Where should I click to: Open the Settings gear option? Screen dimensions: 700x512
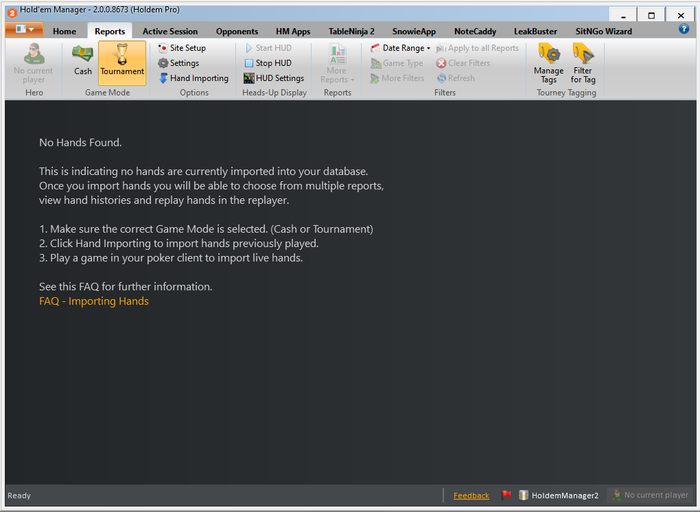coord(179,63)
